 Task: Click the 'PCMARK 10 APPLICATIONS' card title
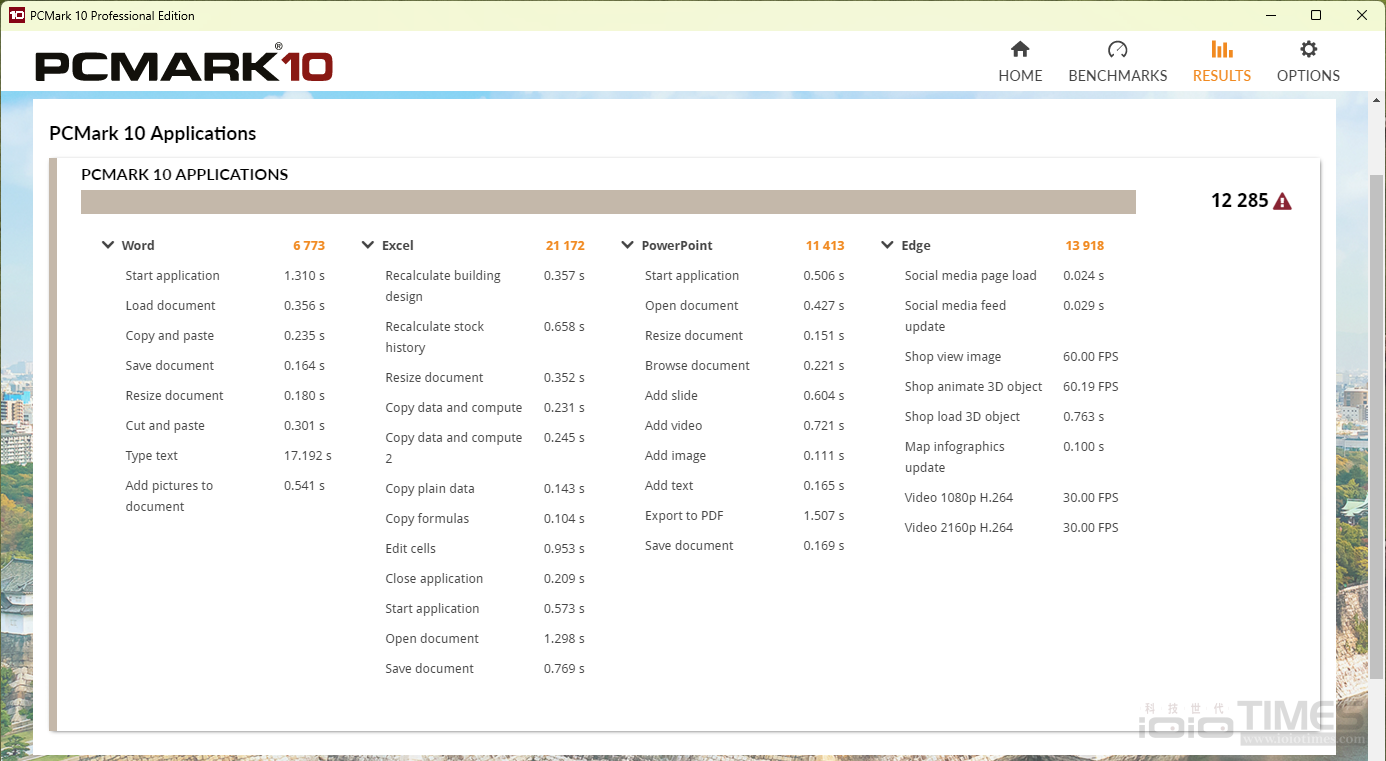click(x=185, y=174)
